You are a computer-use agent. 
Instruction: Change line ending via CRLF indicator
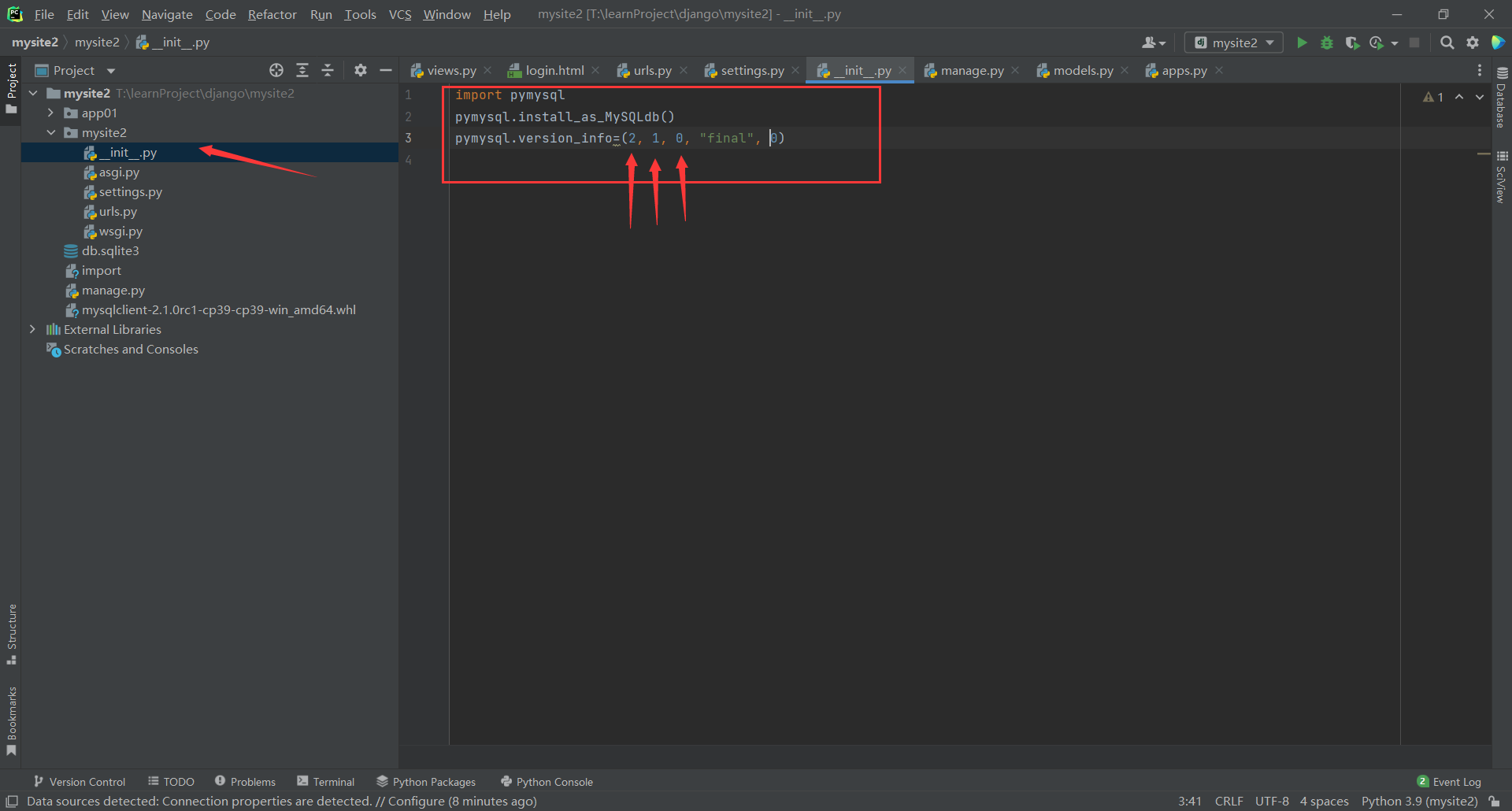[x=1228, y=801]
